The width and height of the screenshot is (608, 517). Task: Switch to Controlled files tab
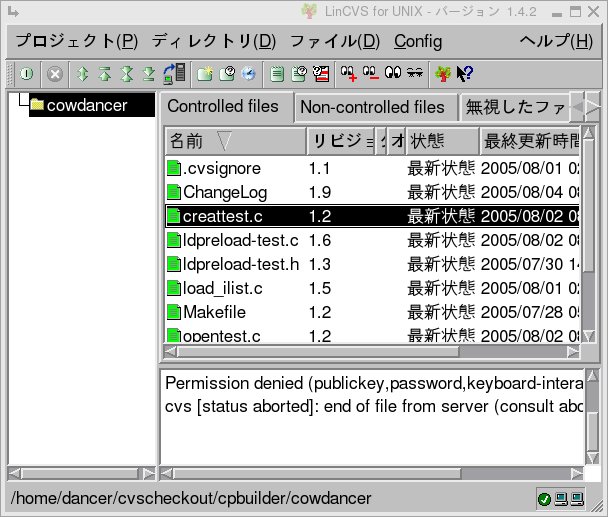point(226,106)
